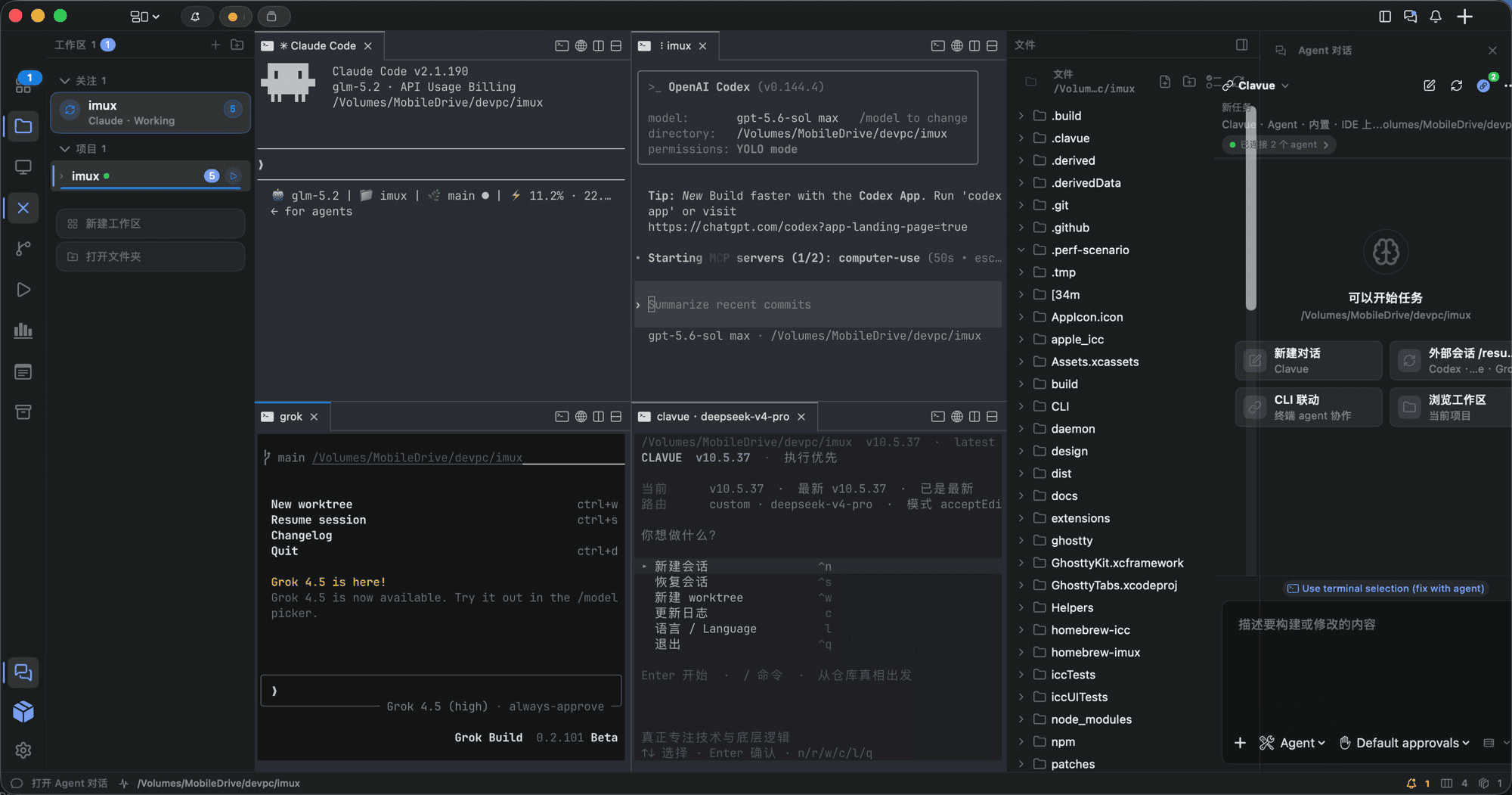Screen dimensions: 1512x795
Task: Expand the Assets.xcassets folder
Action: click(1021, 362)
